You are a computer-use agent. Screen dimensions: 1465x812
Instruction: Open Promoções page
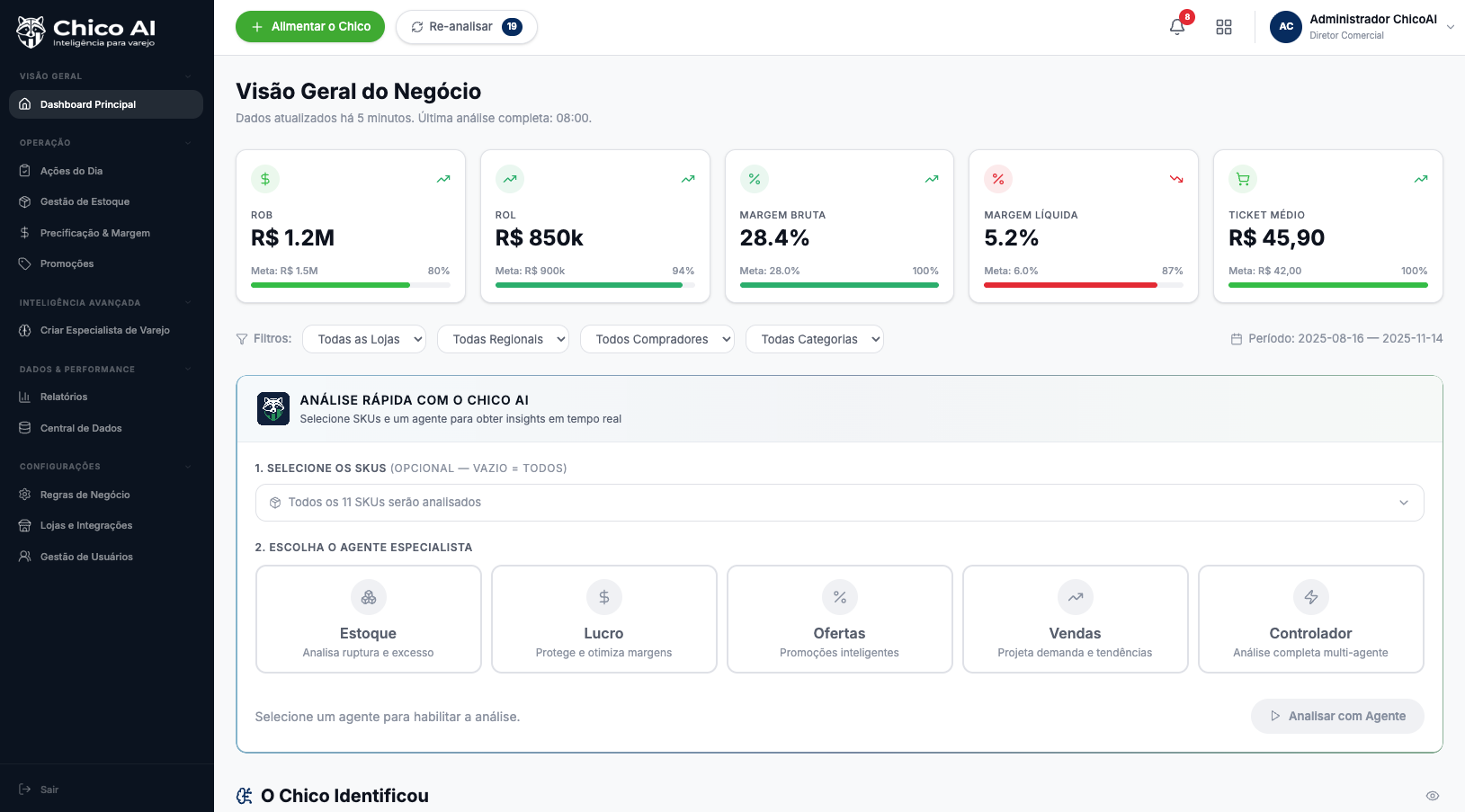pyautogui.click(x=106, y=263)
